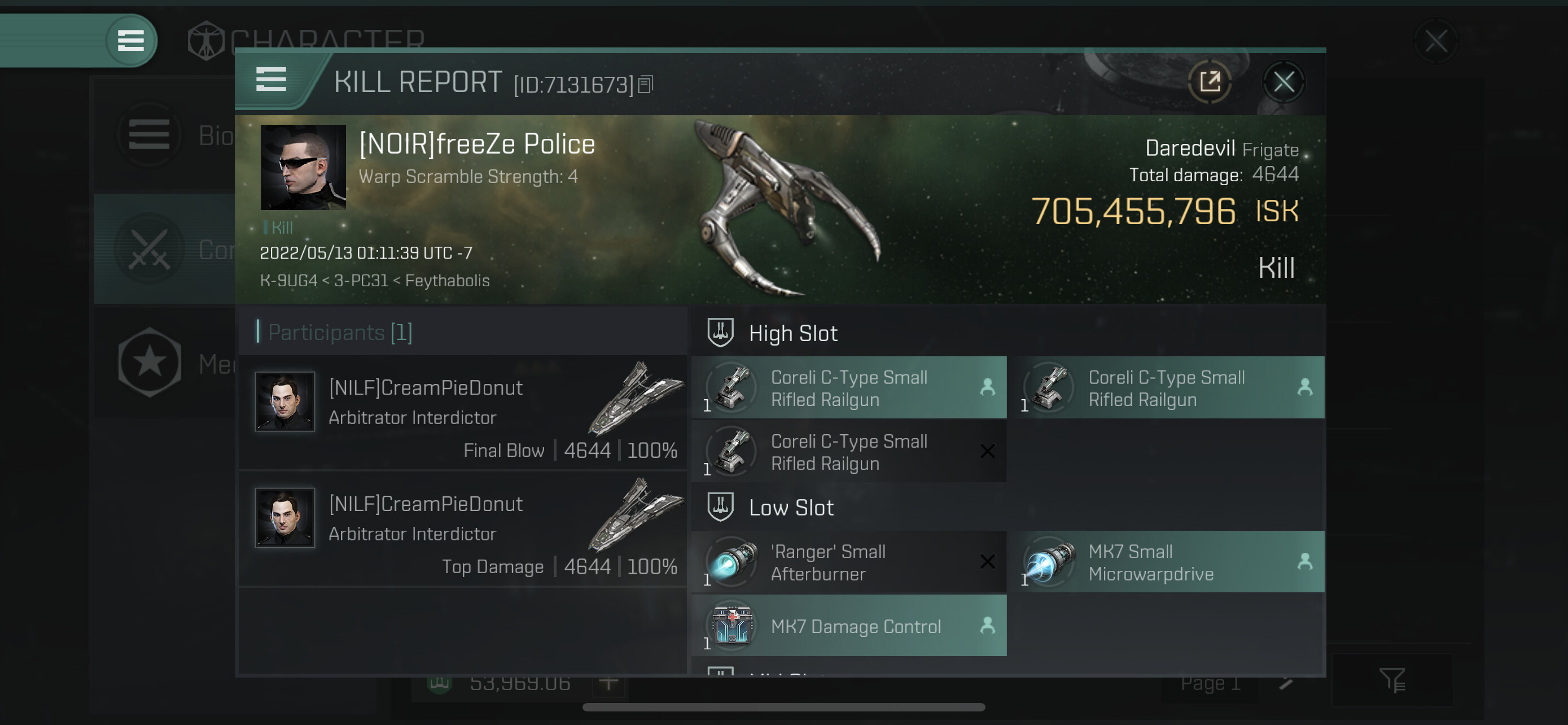The image size is (1568, 725).
Task: Toggle the destroyed X mark on Afterburner
Action: tap(987, 561)
